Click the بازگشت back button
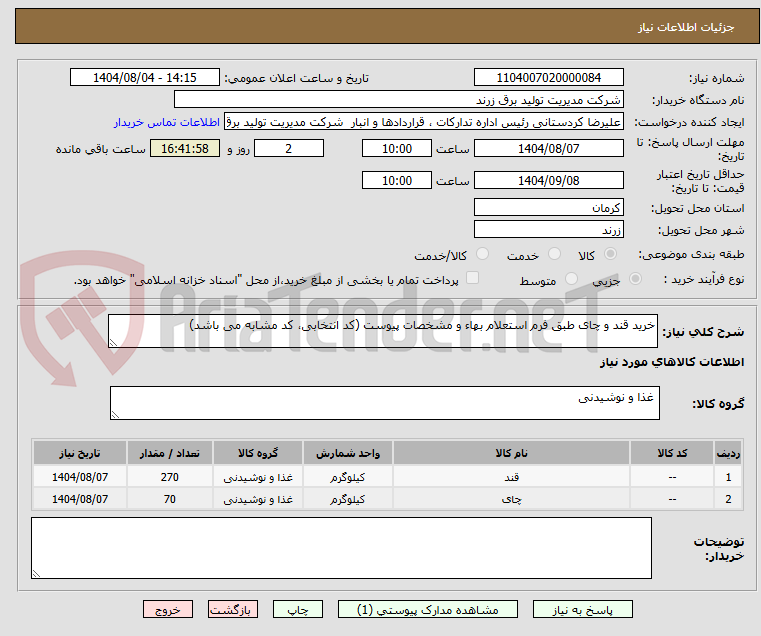 (233, 609)
